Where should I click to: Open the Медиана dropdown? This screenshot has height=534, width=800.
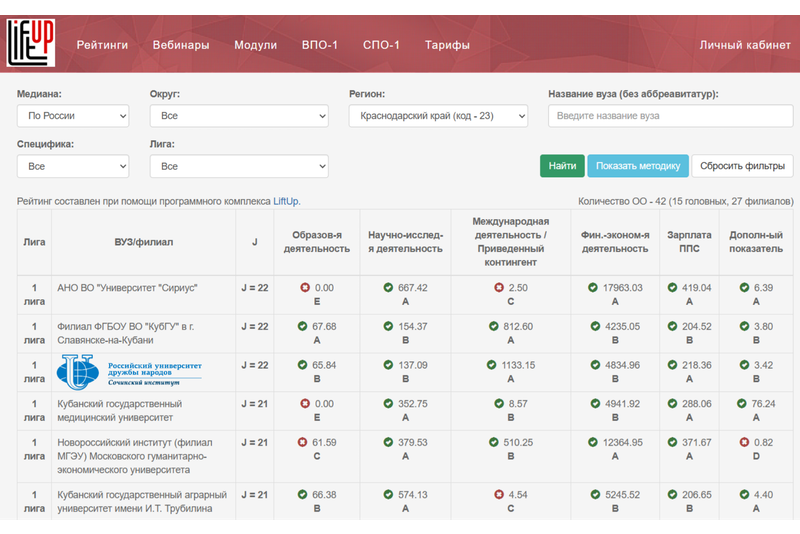(x=73, y=116)
